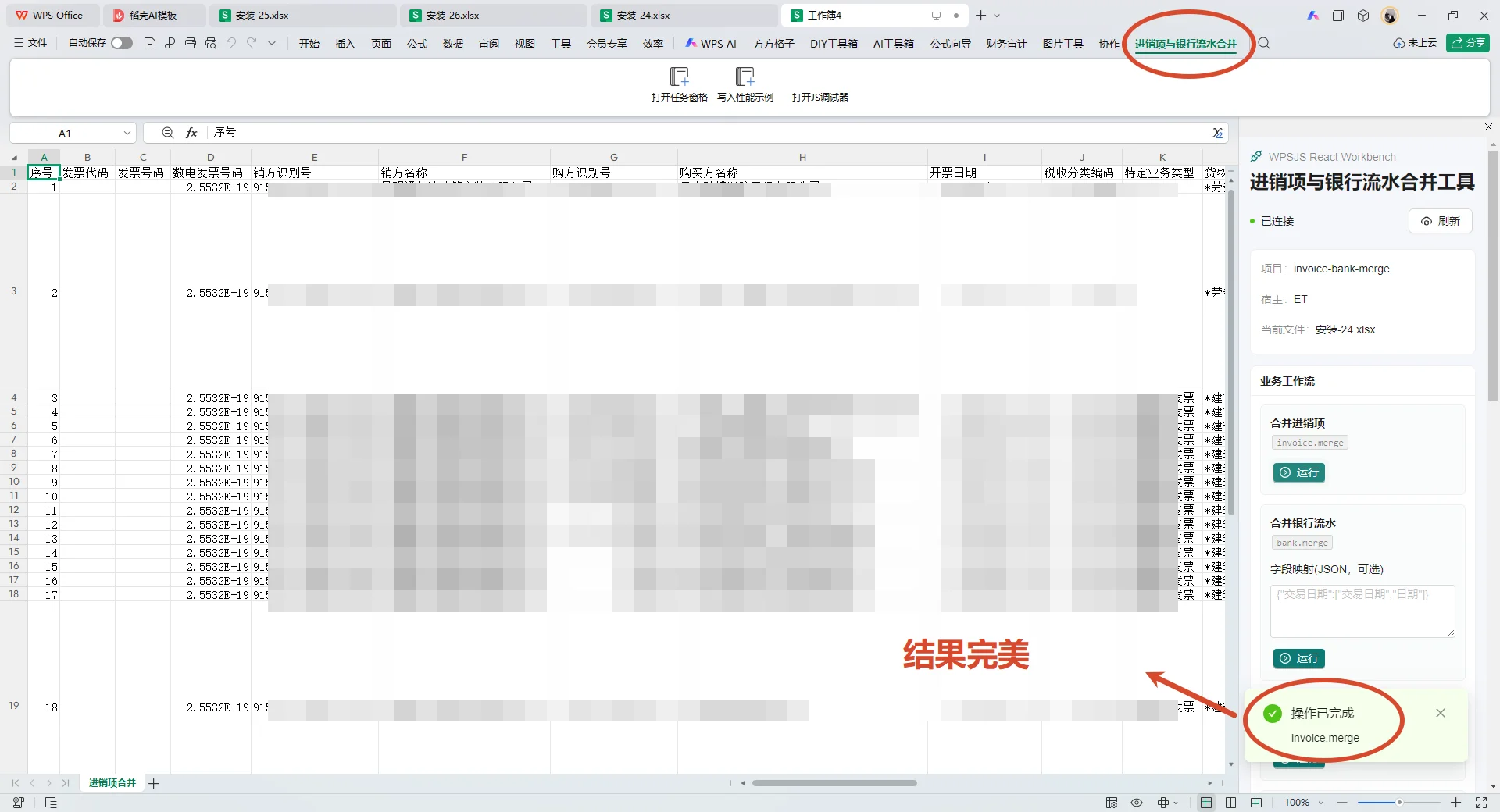Image resolution: width=1500 pixels, height=812 pixels.
Task: Open the JS debugger via 打开JS调试器
Action: pos(820,97)
